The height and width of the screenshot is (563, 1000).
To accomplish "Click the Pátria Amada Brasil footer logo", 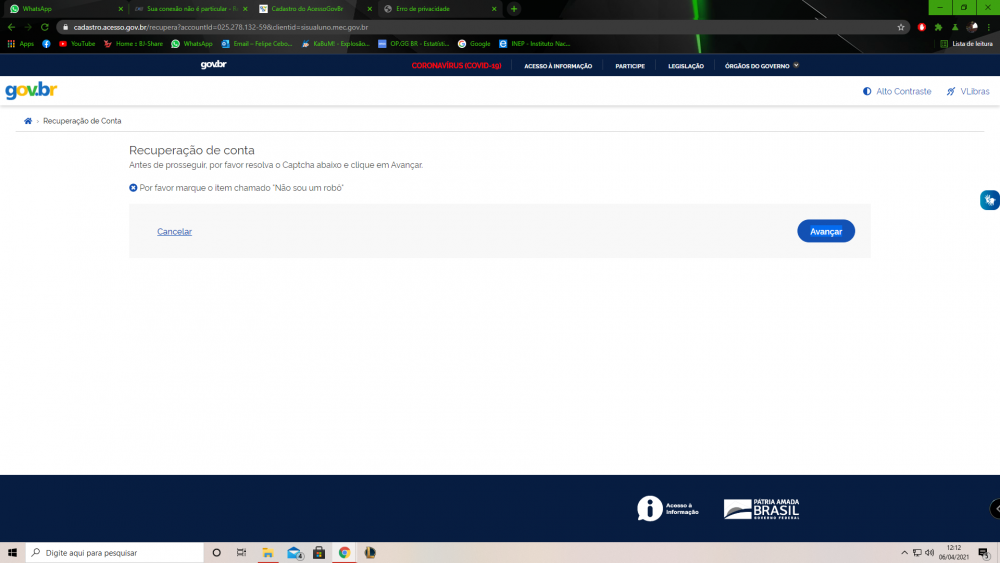I will (x=761, y=509).
